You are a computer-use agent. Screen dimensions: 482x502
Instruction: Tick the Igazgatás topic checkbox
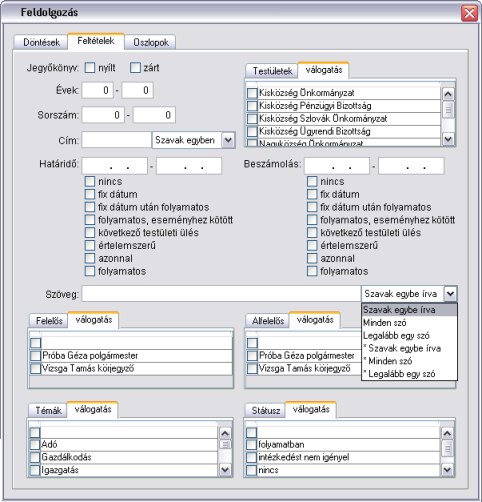35,470
